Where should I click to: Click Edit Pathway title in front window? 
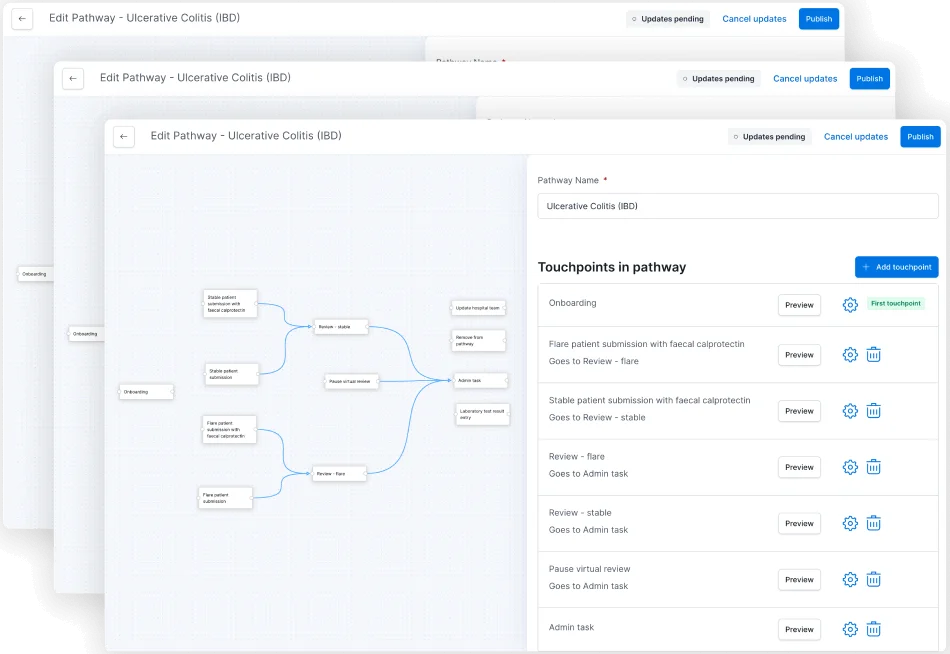pos(246,136)
